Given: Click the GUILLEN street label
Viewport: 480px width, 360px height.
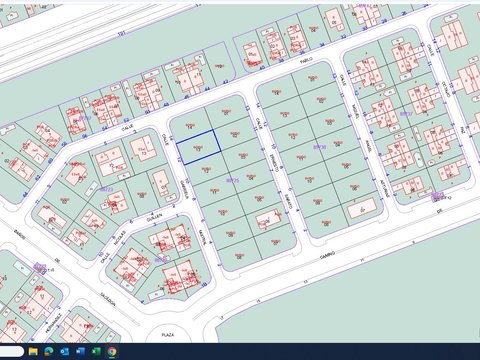Looking at the screenshot, I should point(155,217).
